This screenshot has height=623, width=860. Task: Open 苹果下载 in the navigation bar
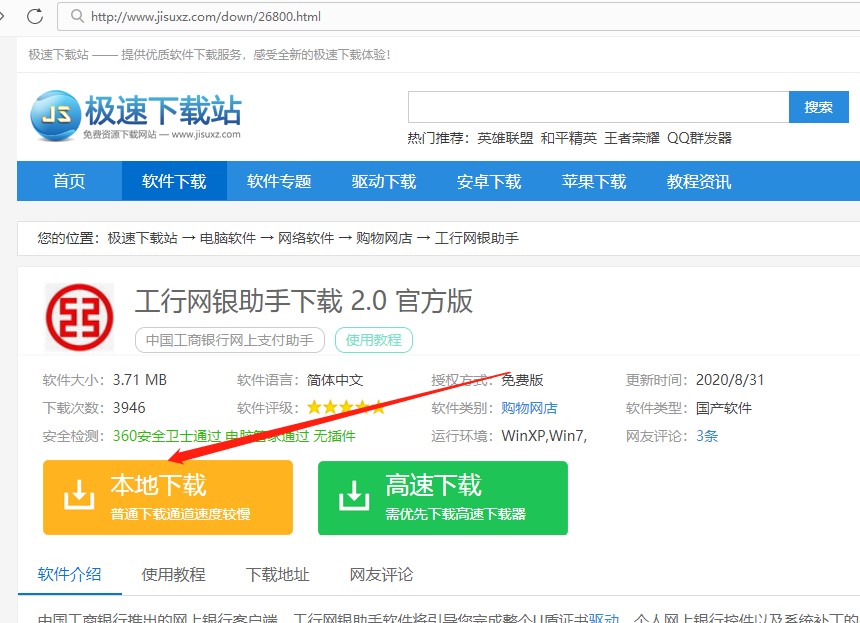coord(593,181)
